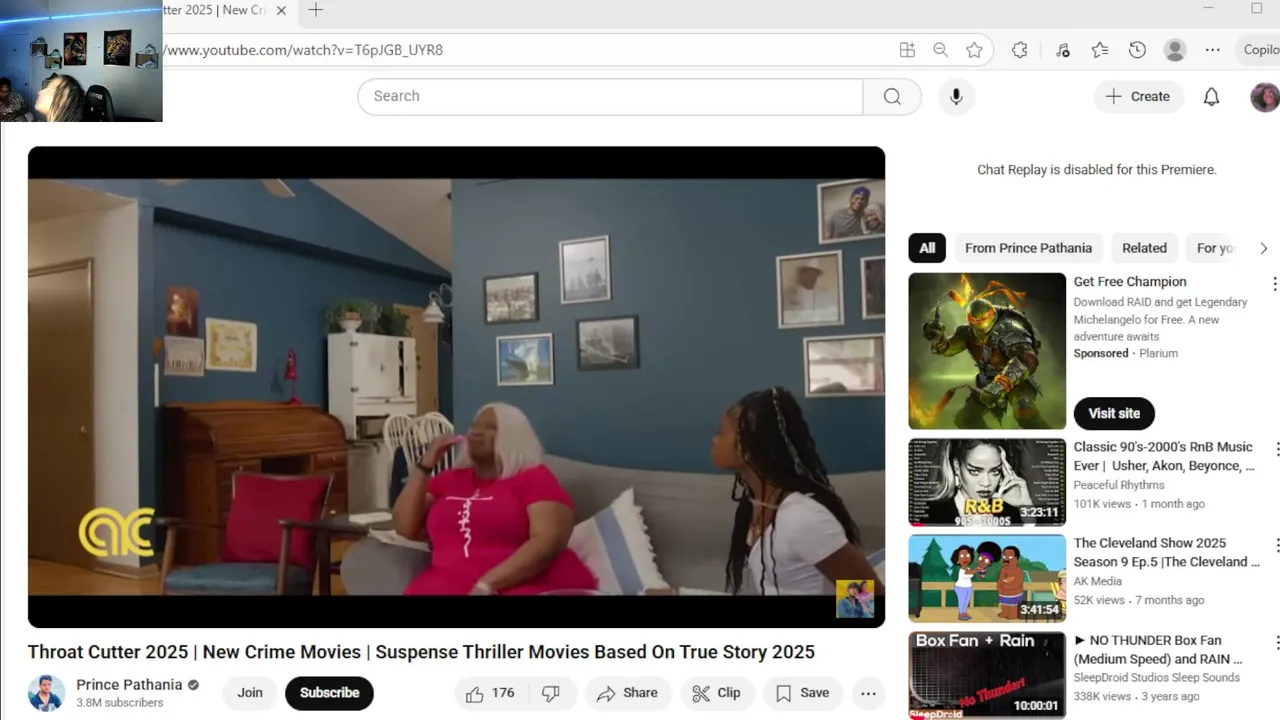Click the 3.8M subscribers text
Viewport: 1280px width, 720px height.
click(120, 703)
